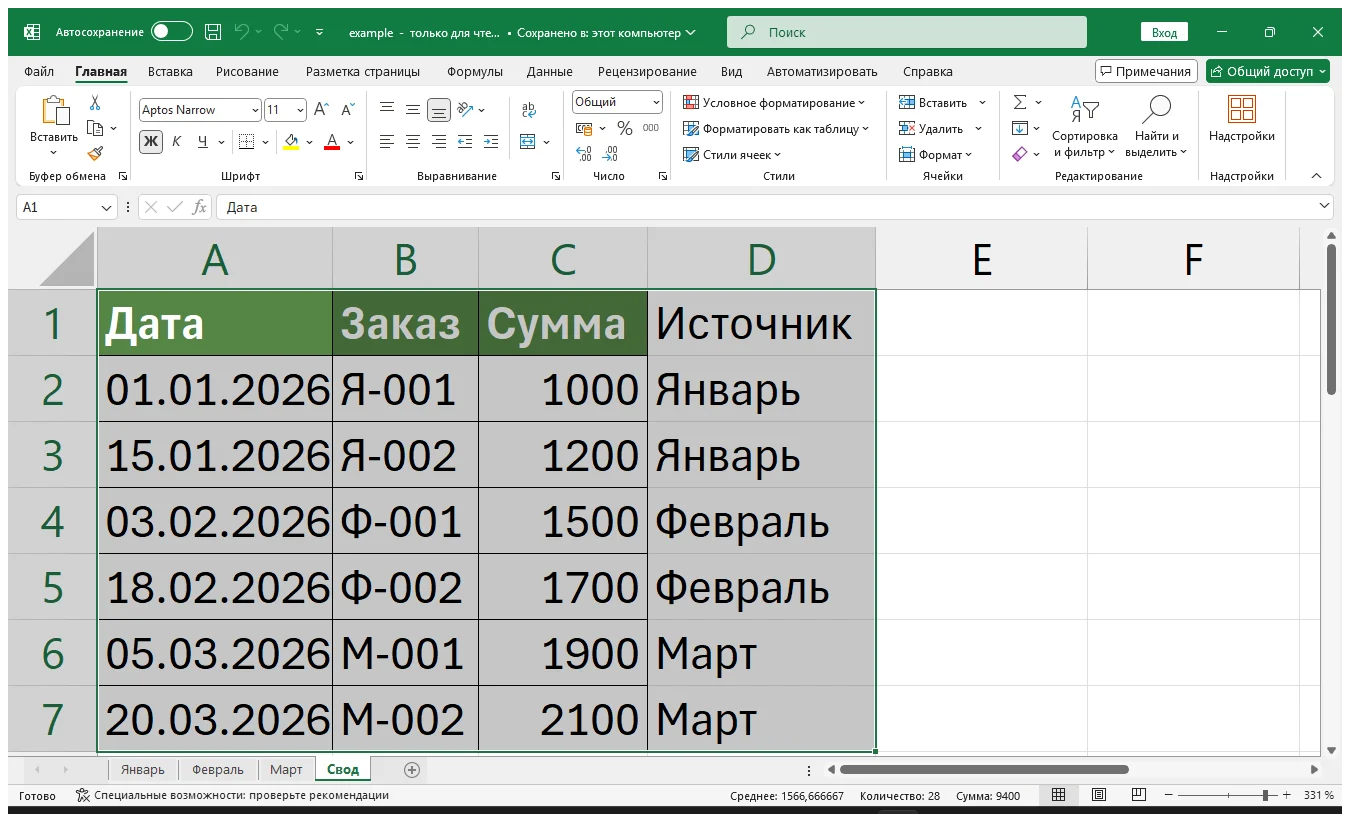Align text to the right
This screenshot has height=814, width=1350.
pyautogui.click(x=439, y=142)
